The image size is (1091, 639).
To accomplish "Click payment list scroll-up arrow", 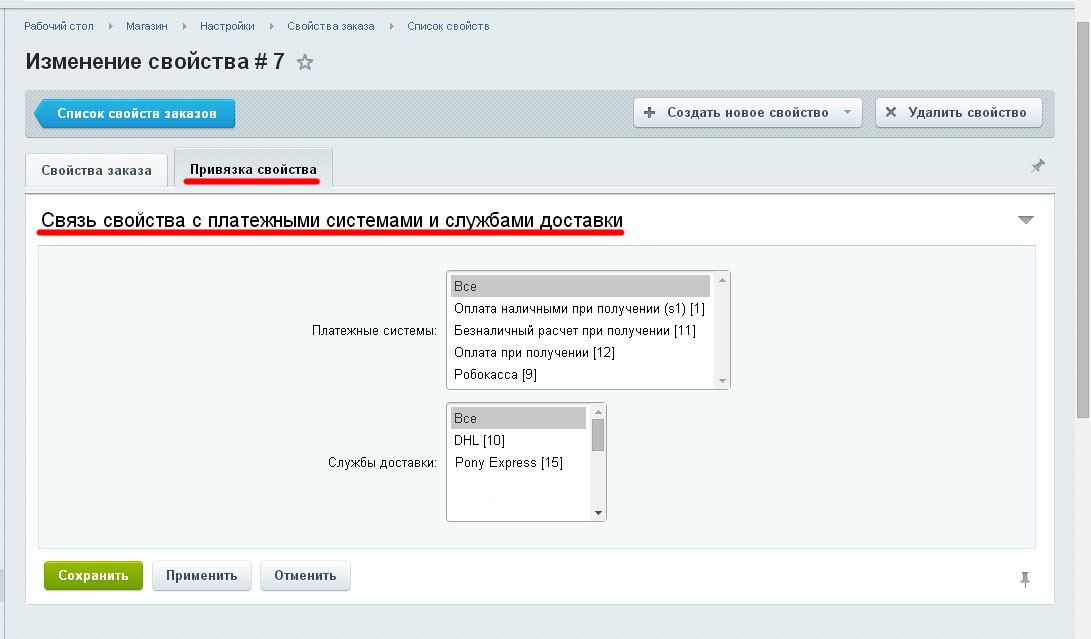I will click(722, 280).
